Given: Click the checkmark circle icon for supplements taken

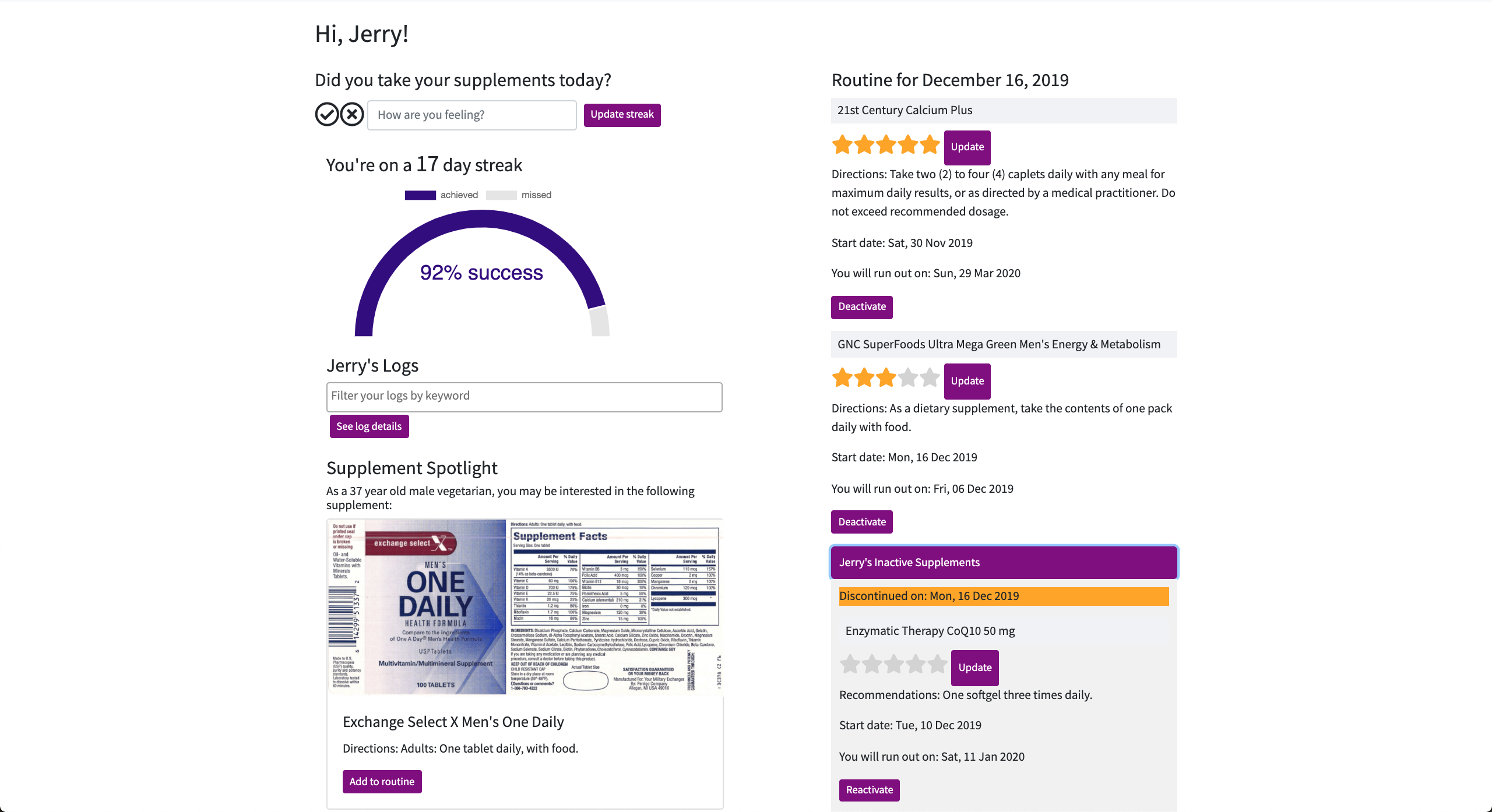Looking at the screenshot, I should (x=327, y=114).
